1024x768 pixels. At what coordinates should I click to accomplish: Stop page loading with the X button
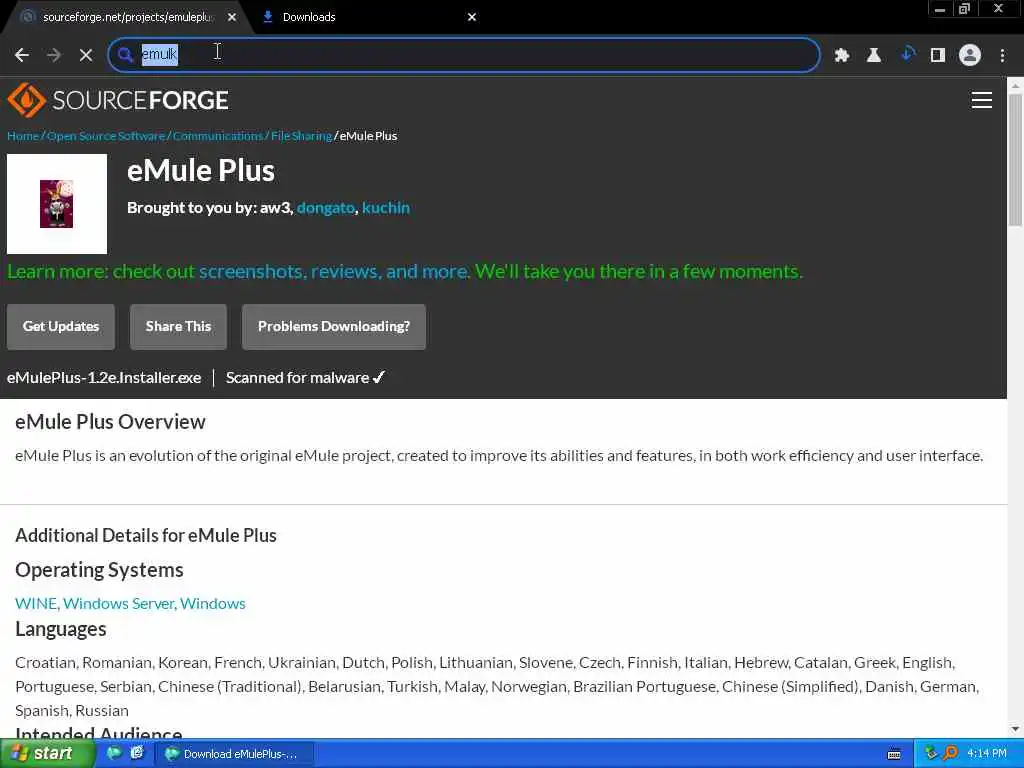[x=86, y=55]
